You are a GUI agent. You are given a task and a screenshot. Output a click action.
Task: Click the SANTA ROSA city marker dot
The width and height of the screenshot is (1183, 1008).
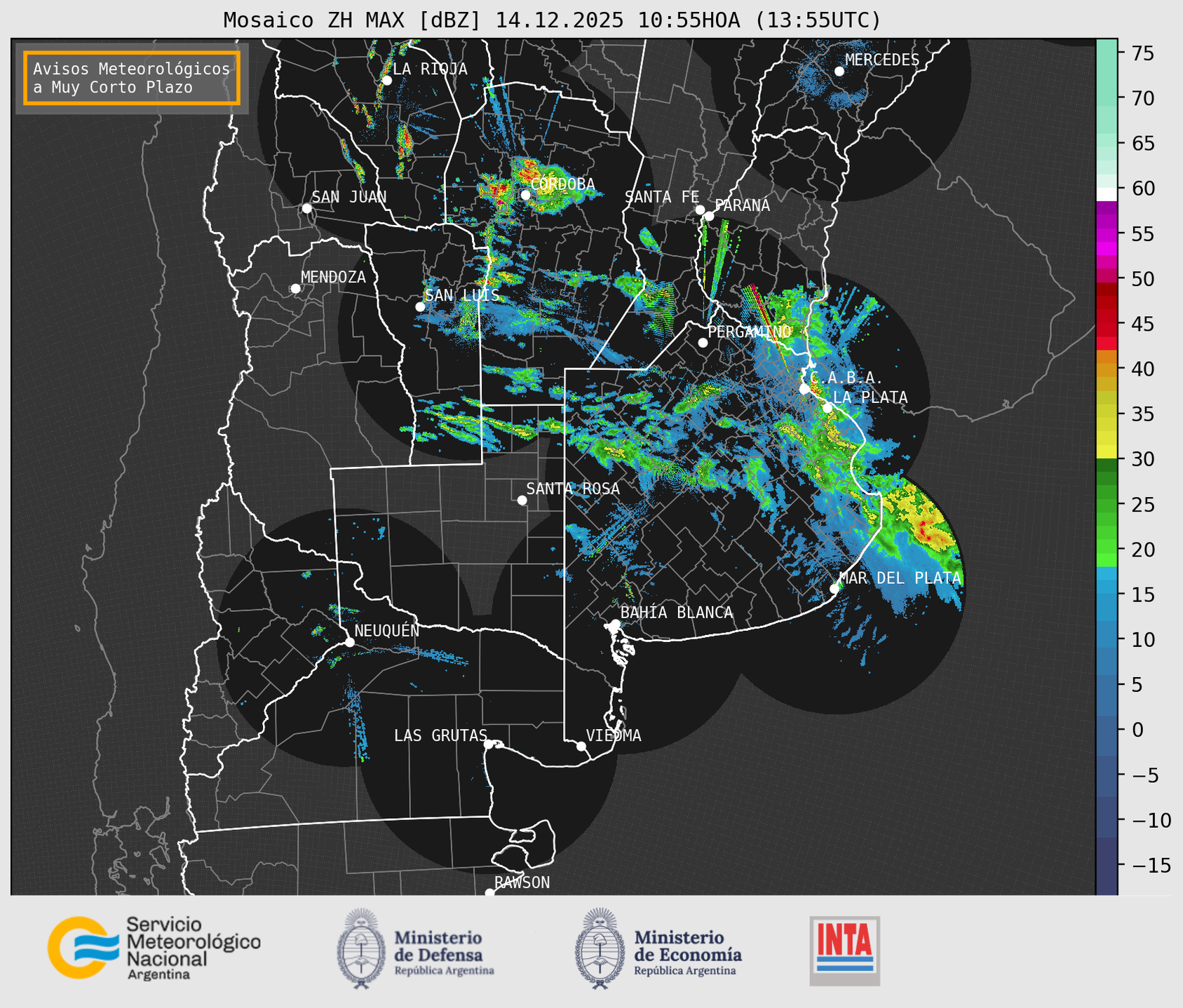522,500
